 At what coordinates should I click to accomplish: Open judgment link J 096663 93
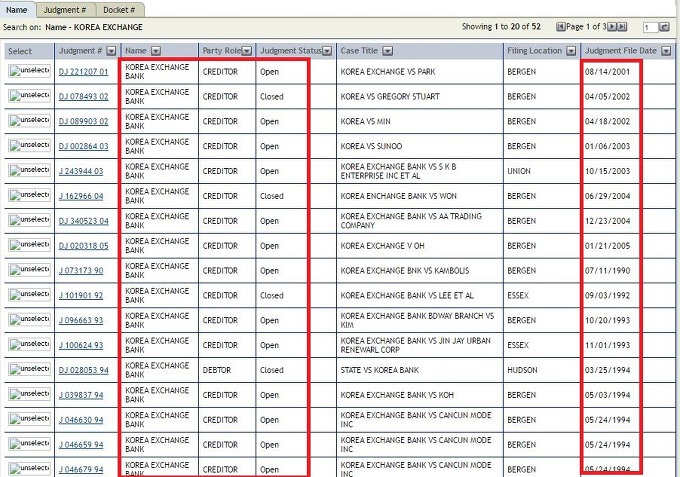coord(81,320)
